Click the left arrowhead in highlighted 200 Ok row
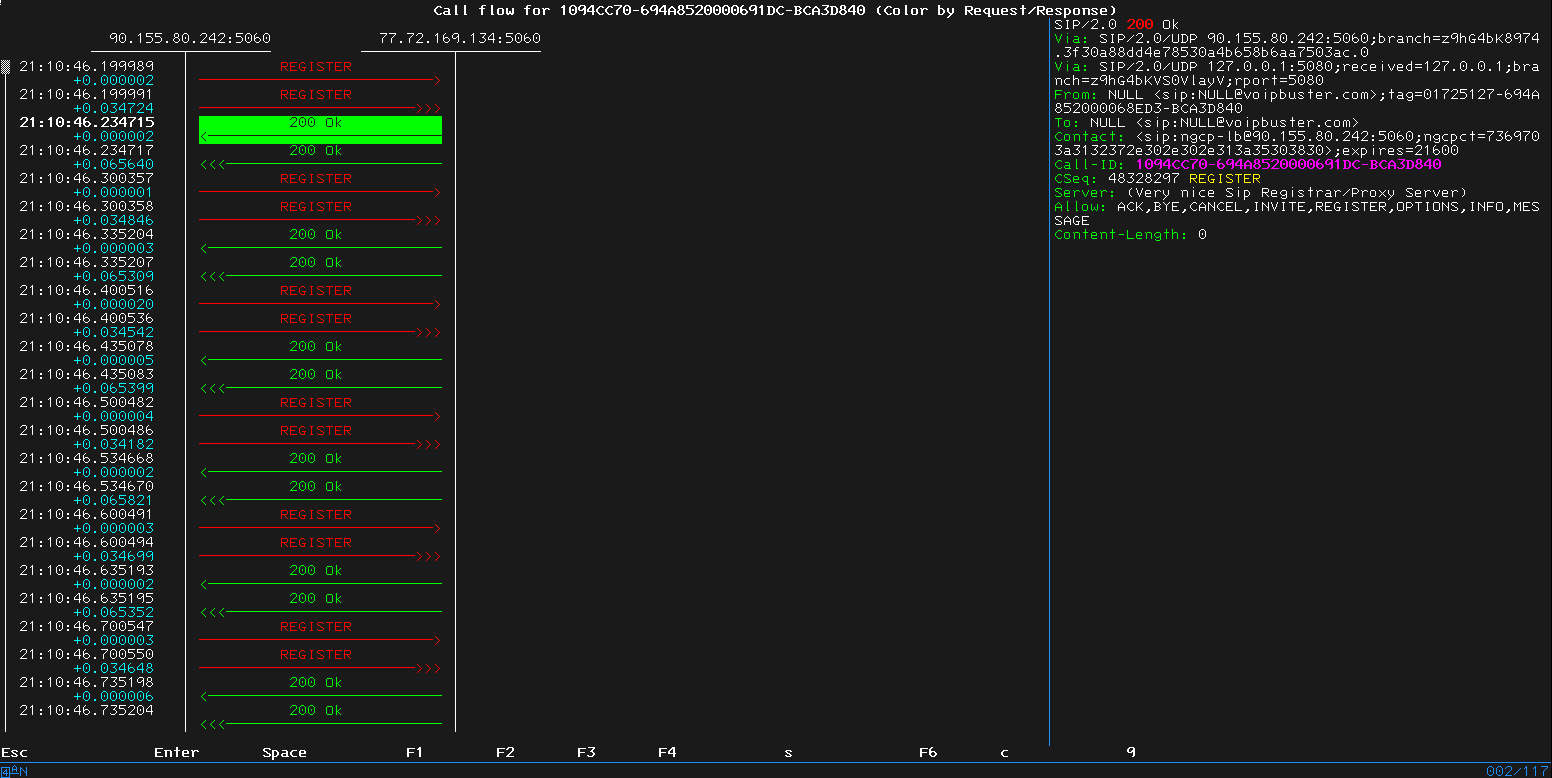Screen dimensions: 1552x778 tap(206, 136)
